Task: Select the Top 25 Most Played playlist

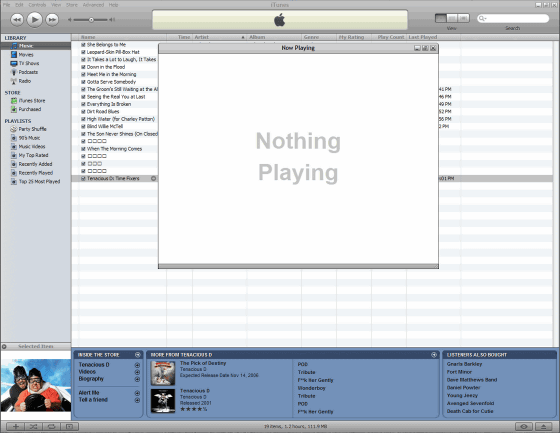Action: (39, 181)
